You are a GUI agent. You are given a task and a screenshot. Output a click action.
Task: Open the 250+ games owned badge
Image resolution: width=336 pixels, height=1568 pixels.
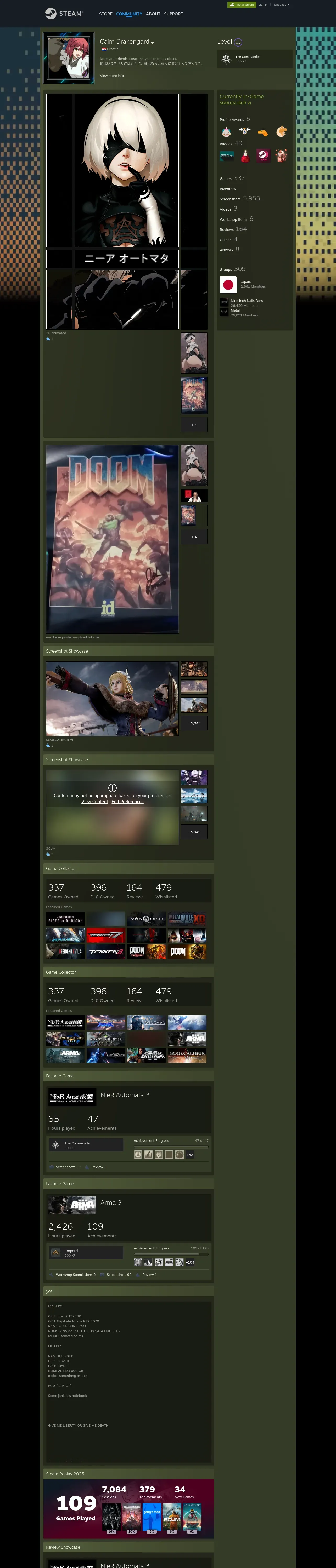click(x=226, y=156)
